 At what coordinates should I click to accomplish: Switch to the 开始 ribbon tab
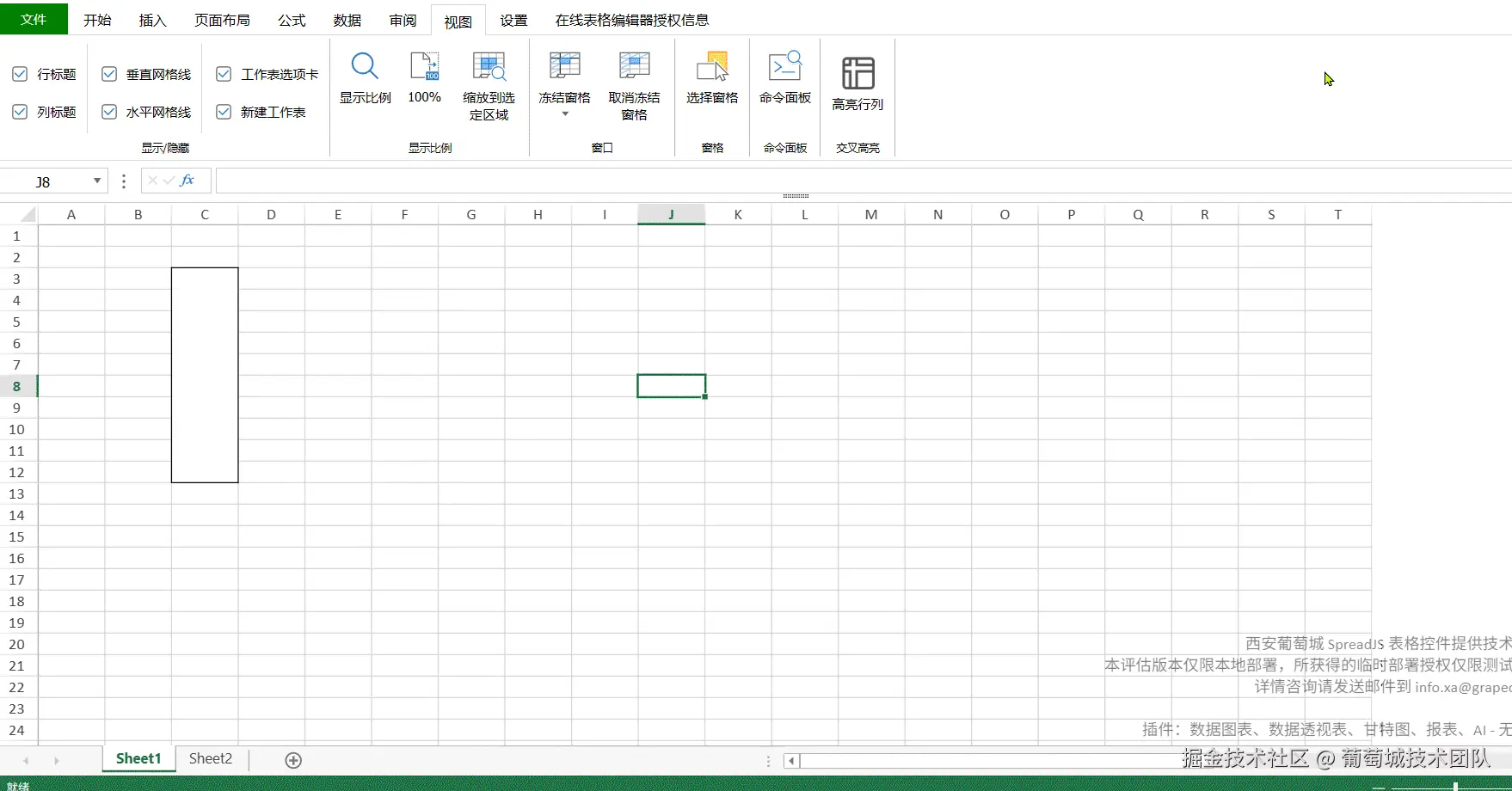tap(97, 20)
